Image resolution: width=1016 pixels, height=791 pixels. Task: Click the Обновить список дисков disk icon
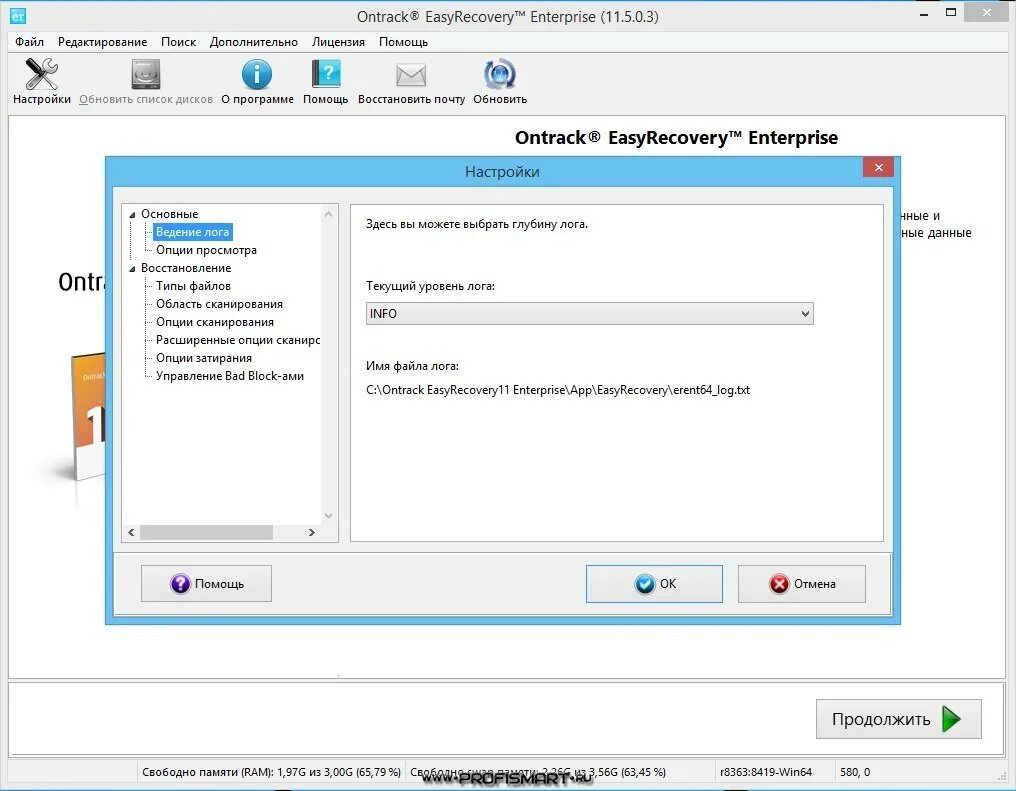click(146, 74)
